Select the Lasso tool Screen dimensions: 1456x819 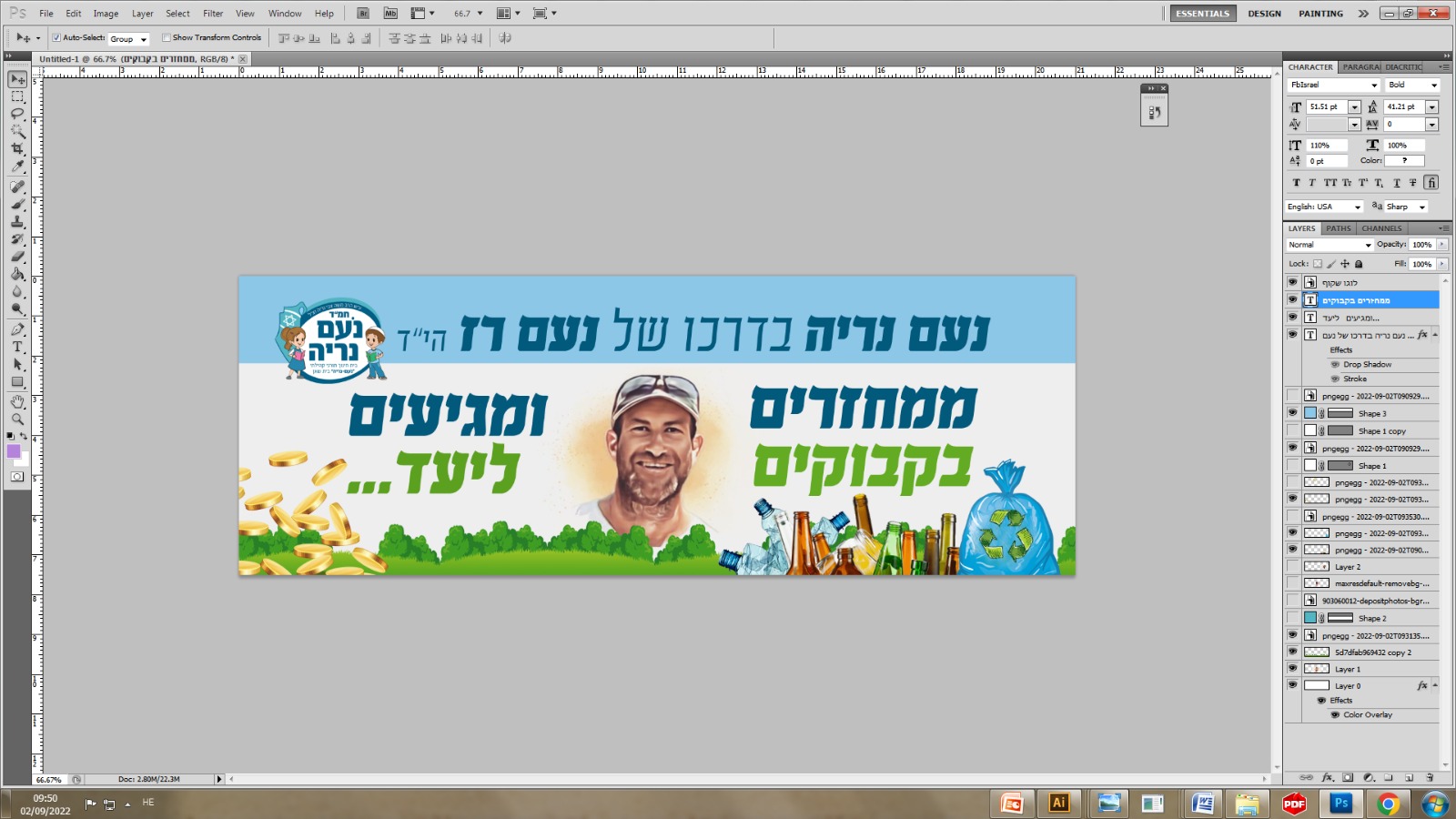tap(17, 114)
